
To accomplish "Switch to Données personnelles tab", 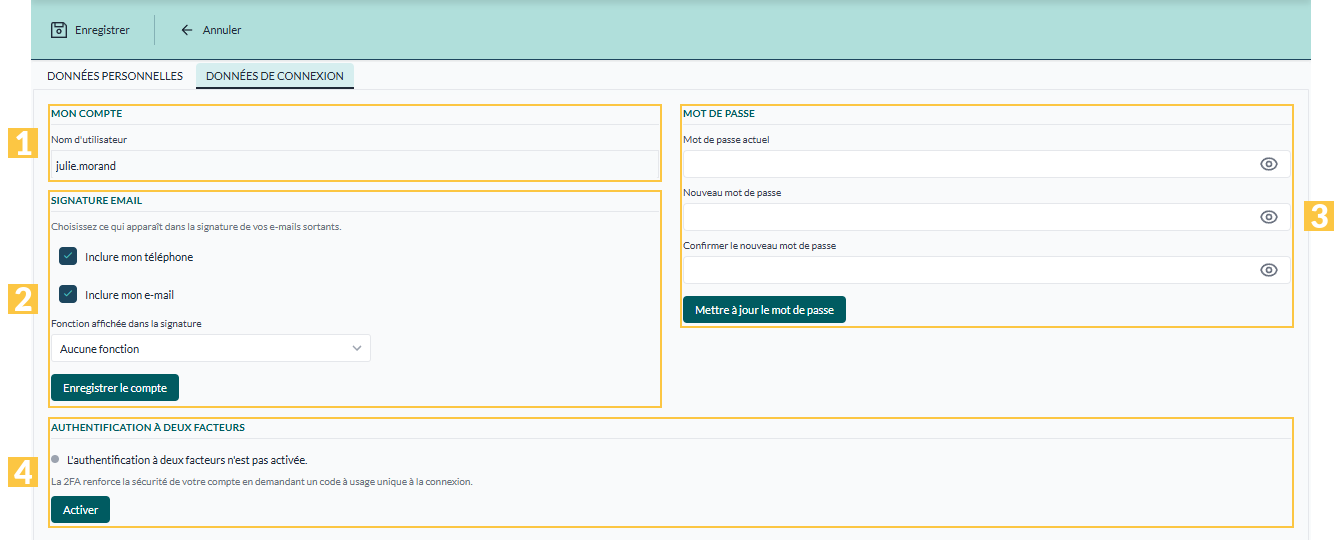I will 115,76.
